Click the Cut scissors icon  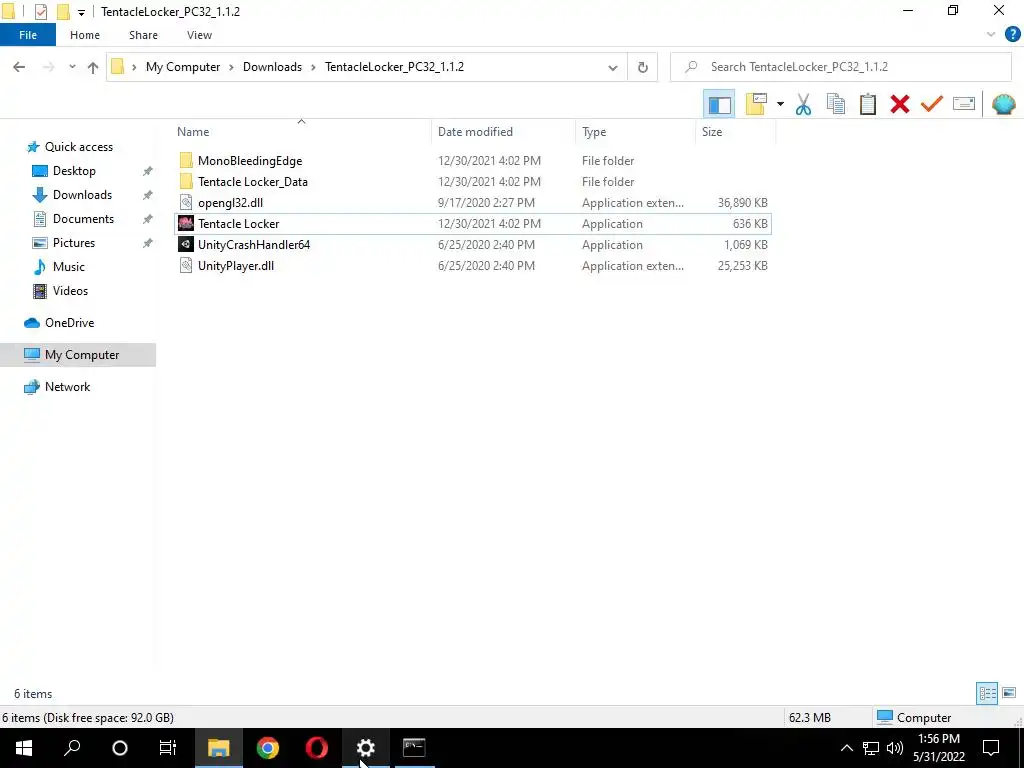coord(803,104)
